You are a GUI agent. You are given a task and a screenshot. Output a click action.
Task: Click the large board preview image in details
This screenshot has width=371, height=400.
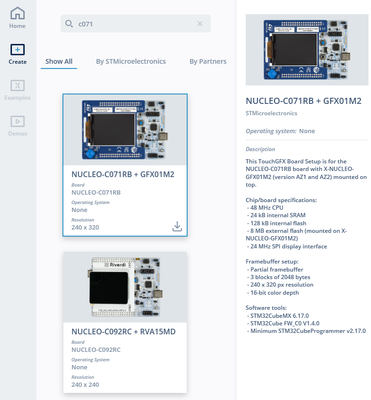[307, 49]
